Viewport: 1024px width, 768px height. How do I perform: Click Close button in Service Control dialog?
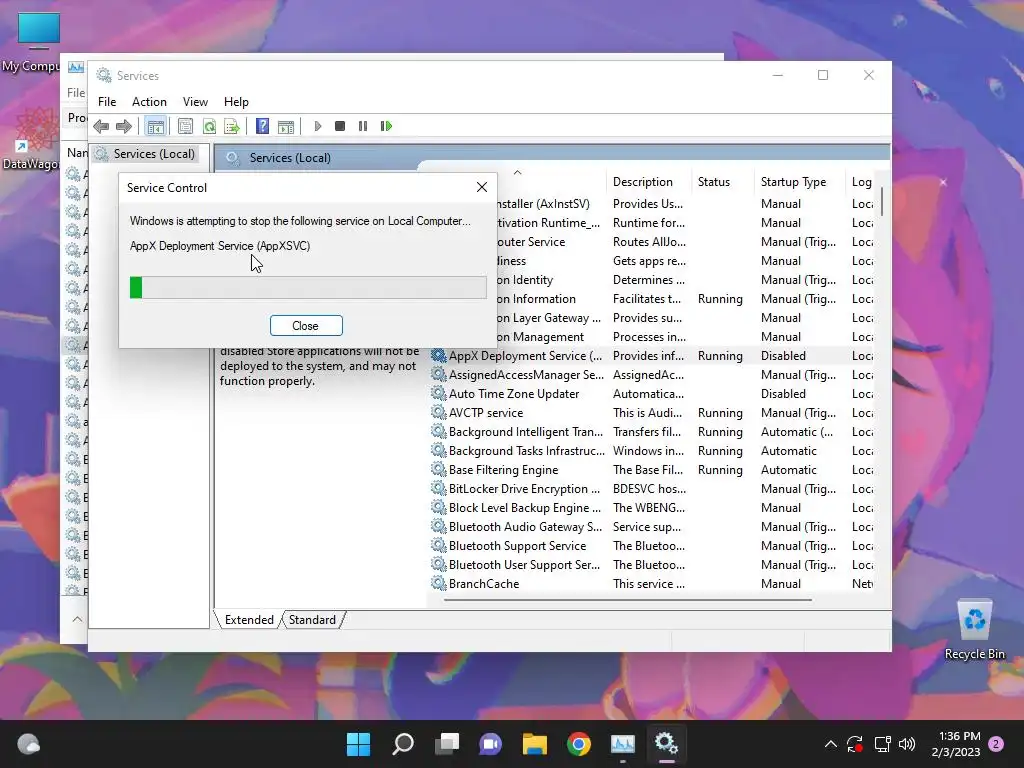pyautogui.click(x=306, y=326)
